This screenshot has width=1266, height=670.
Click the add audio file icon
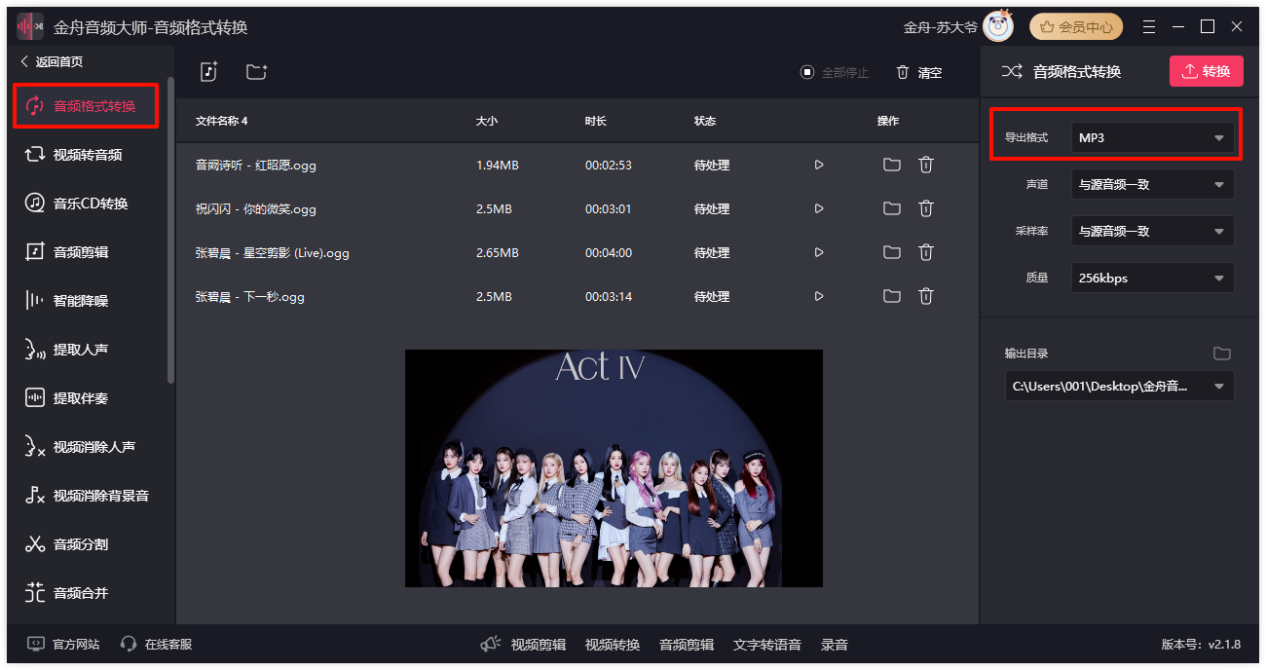coord(208,72)
